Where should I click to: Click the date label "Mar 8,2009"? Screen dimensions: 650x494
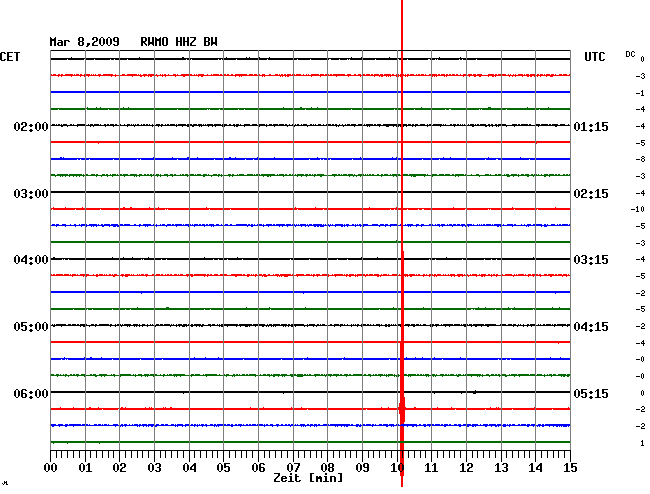(84, 42)
